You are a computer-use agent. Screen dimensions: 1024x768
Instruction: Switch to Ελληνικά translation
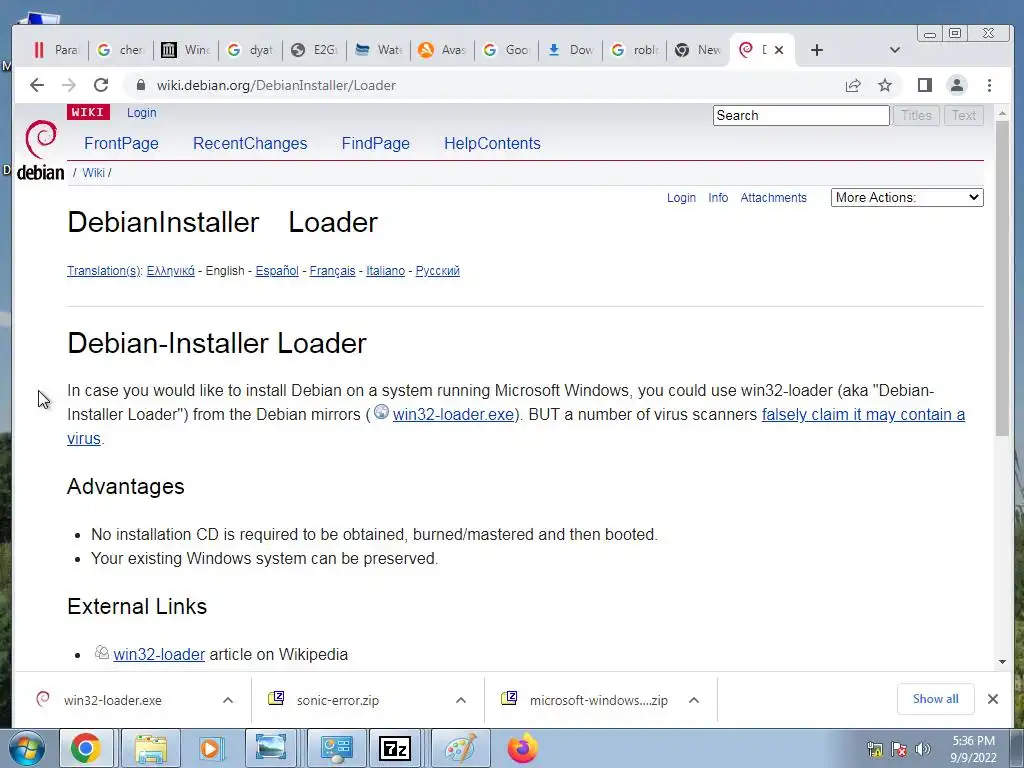[170, 270]
